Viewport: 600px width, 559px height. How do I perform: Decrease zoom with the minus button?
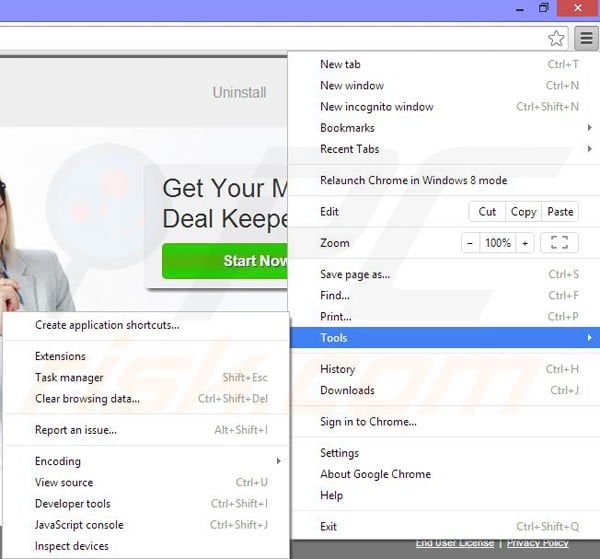pos(470,243)
